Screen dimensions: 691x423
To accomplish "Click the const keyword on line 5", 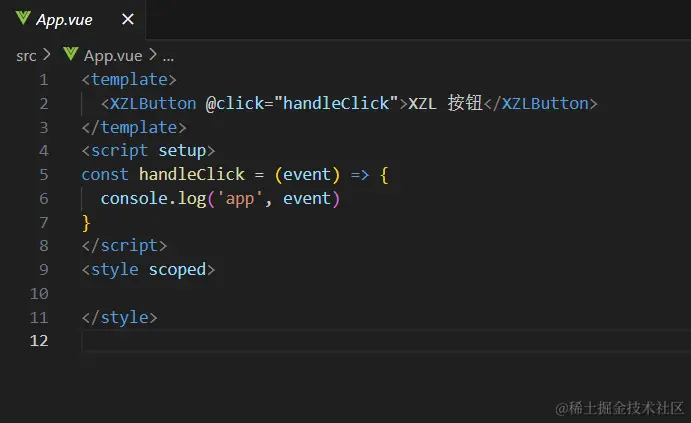I will 105,174.
